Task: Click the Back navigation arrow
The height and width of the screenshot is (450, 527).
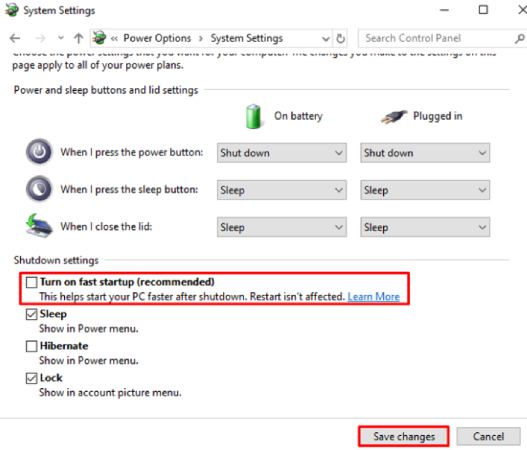Action: pos(15,38)
